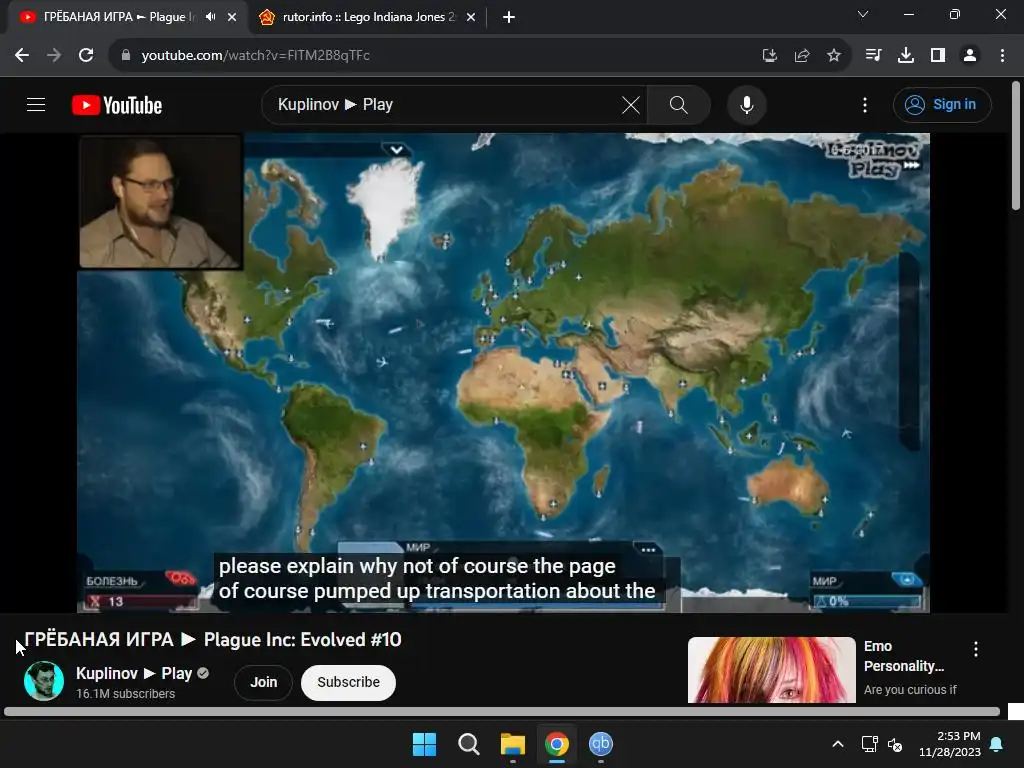Go back to the previous page
Screen dimensions: 1024x768
pos(22,56)
